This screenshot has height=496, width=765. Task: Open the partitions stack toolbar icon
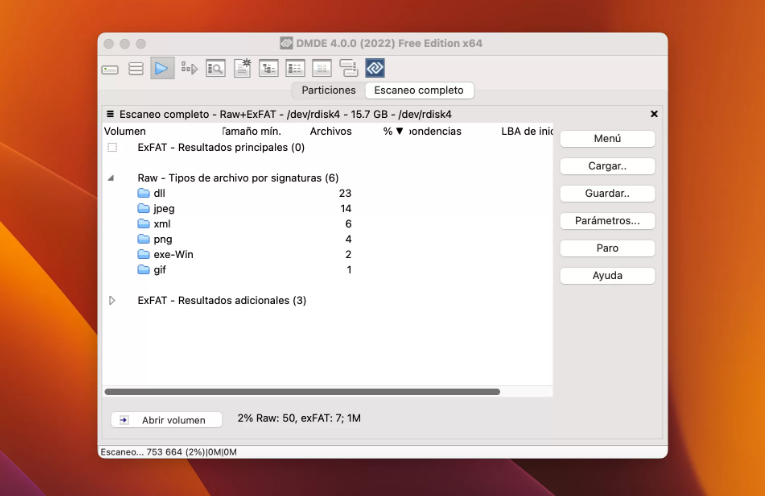click(x=136, y=69)
